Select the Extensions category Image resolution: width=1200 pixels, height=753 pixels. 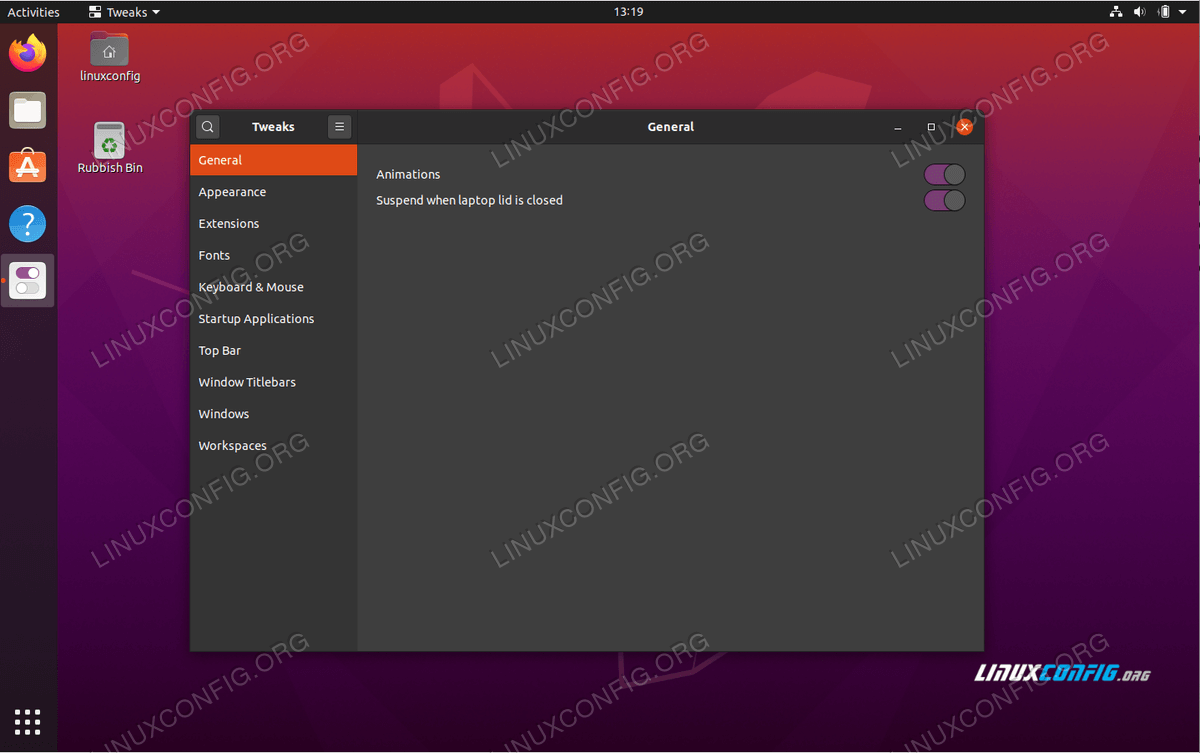coord(273,224)
